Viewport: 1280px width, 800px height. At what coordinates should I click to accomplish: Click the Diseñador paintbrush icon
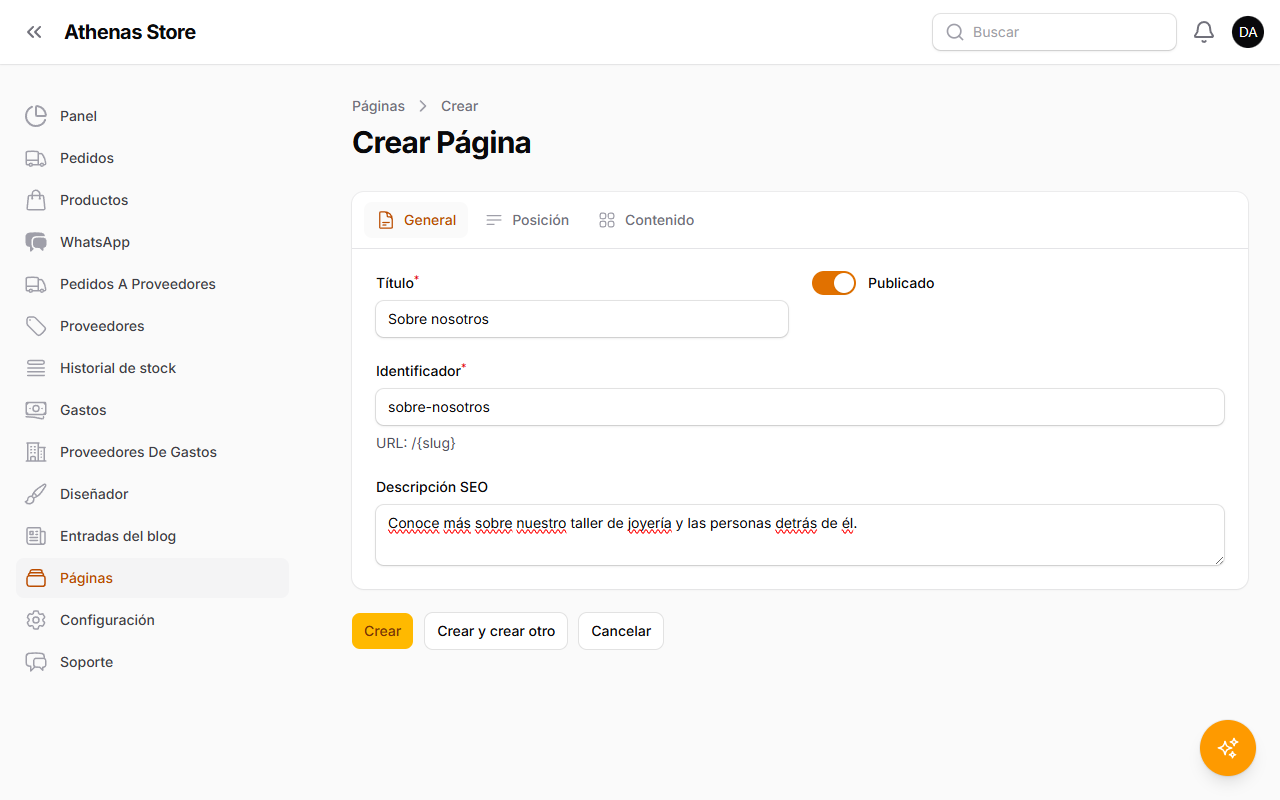(36, 494)
